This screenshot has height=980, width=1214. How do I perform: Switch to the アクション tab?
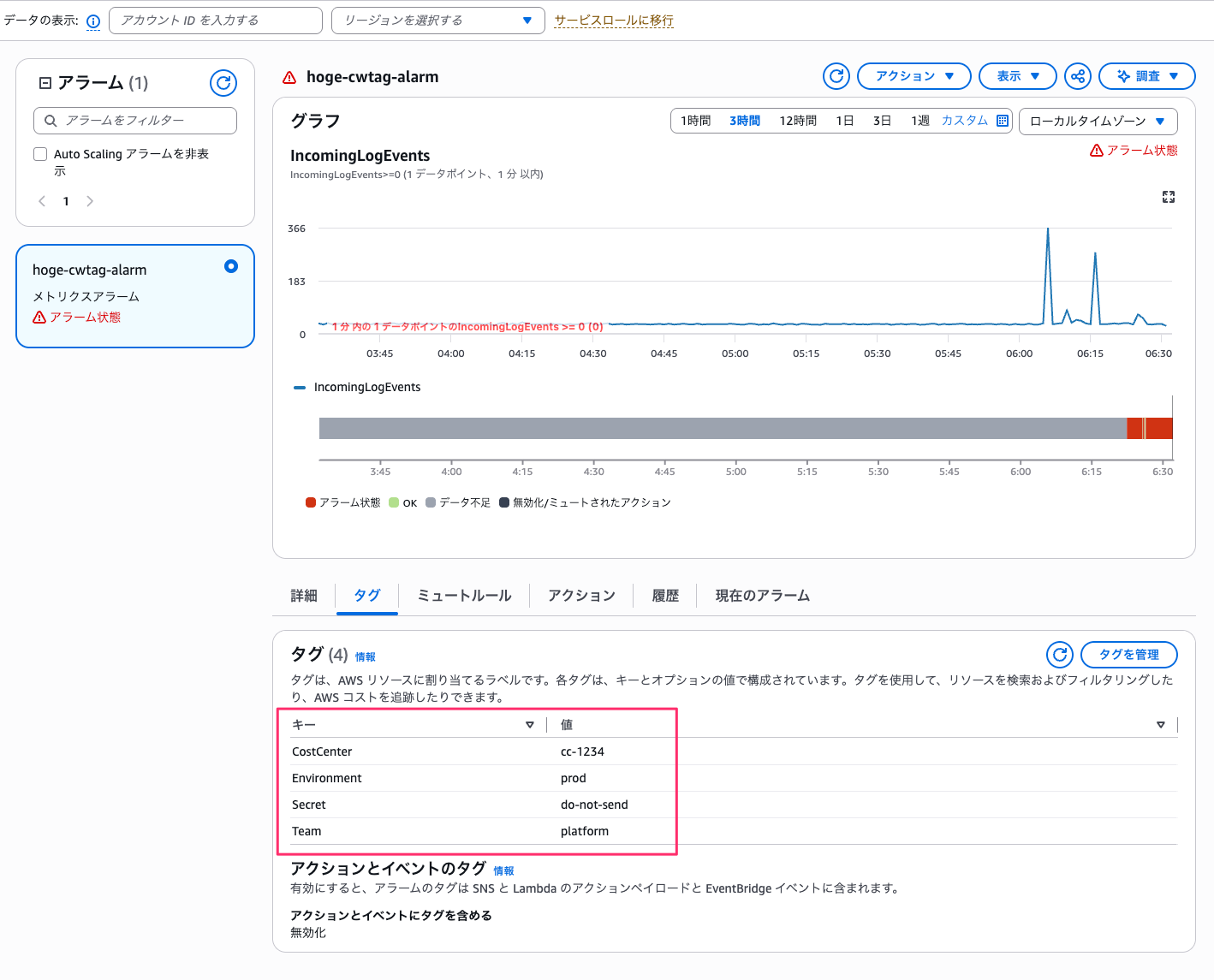(x=582, y=596)
